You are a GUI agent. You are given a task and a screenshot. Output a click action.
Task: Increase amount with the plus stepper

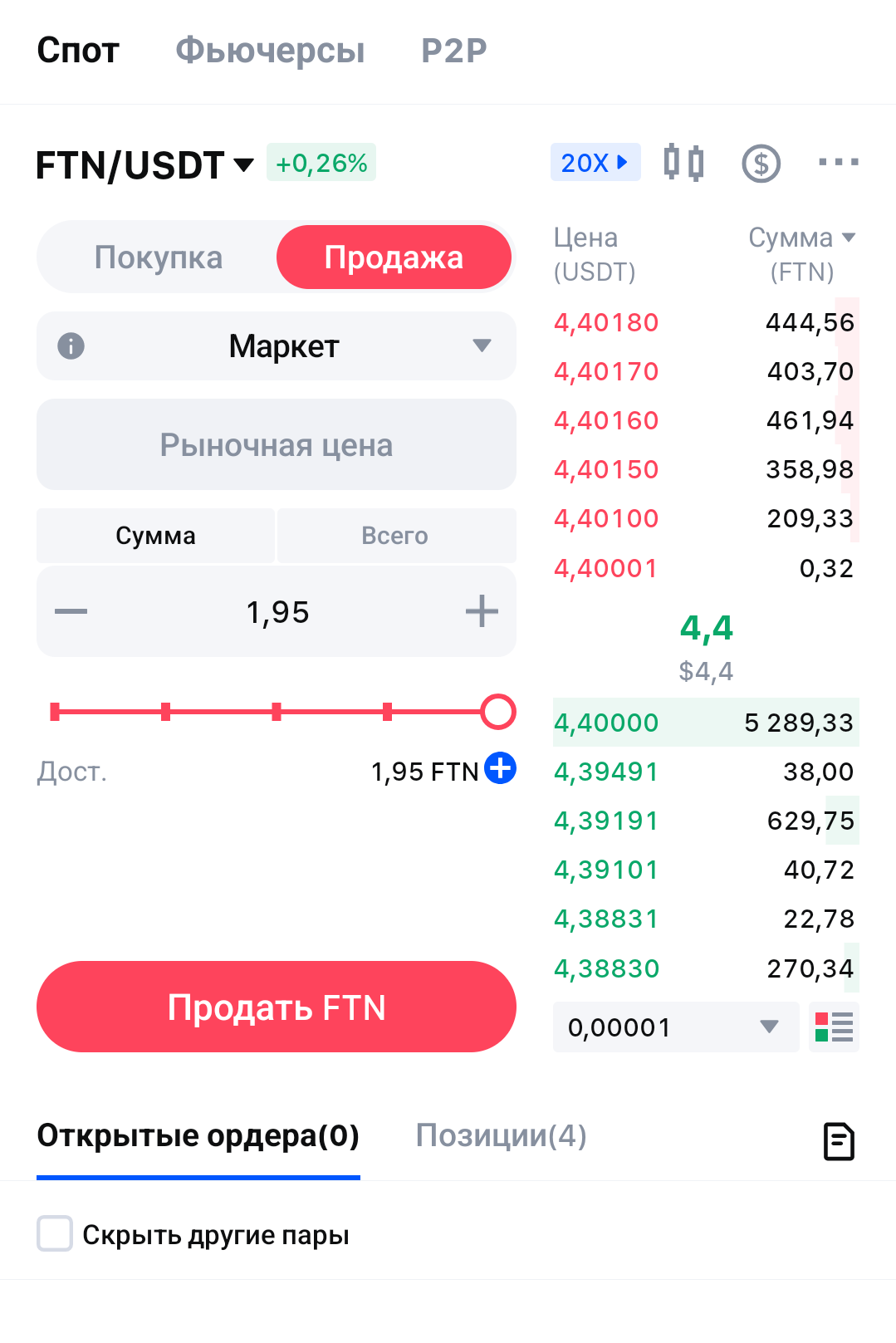pyautogui.click(x=482, y=612)
